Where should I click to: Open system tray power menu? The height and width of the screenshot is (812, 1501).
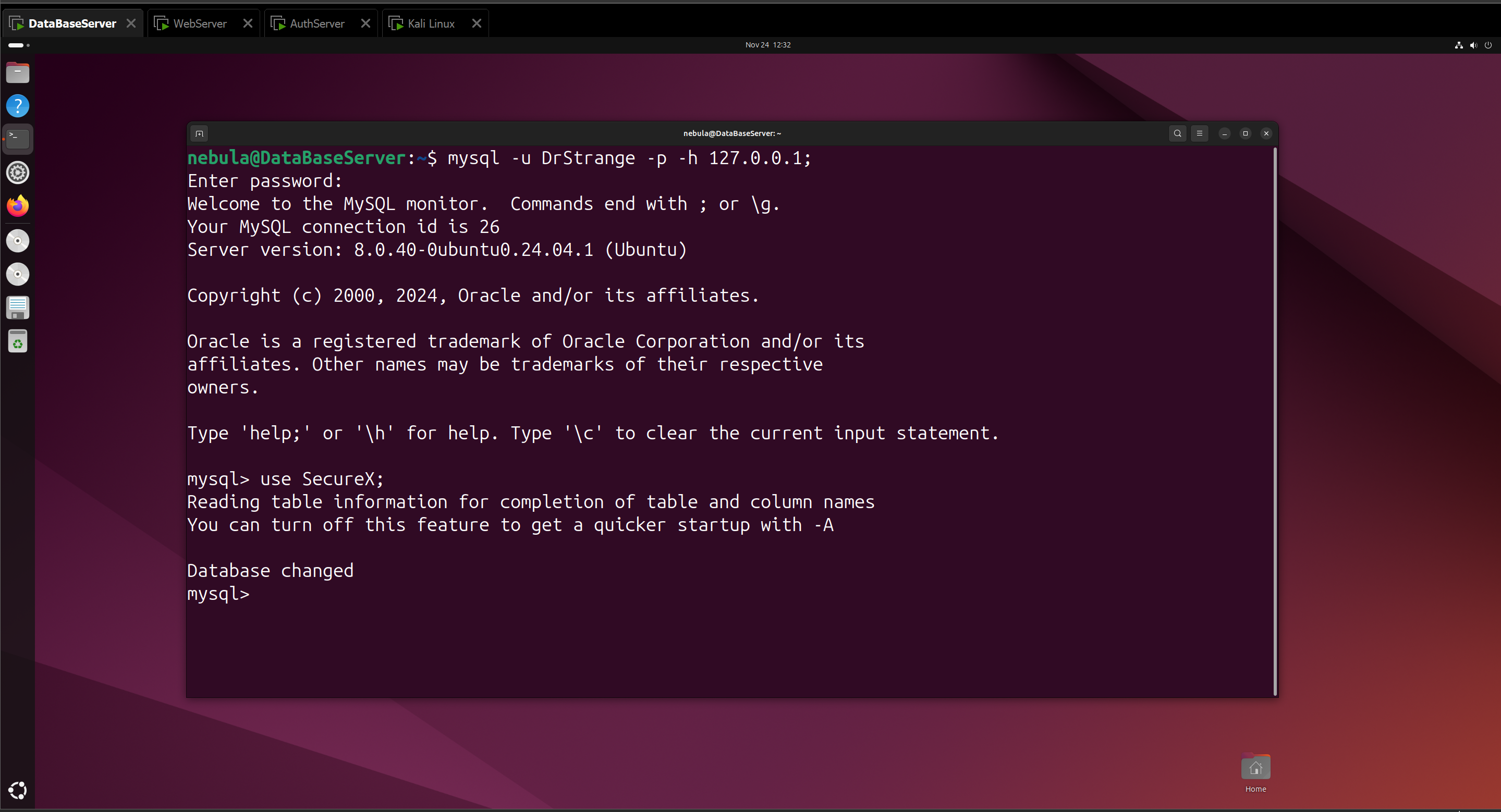1487,45
